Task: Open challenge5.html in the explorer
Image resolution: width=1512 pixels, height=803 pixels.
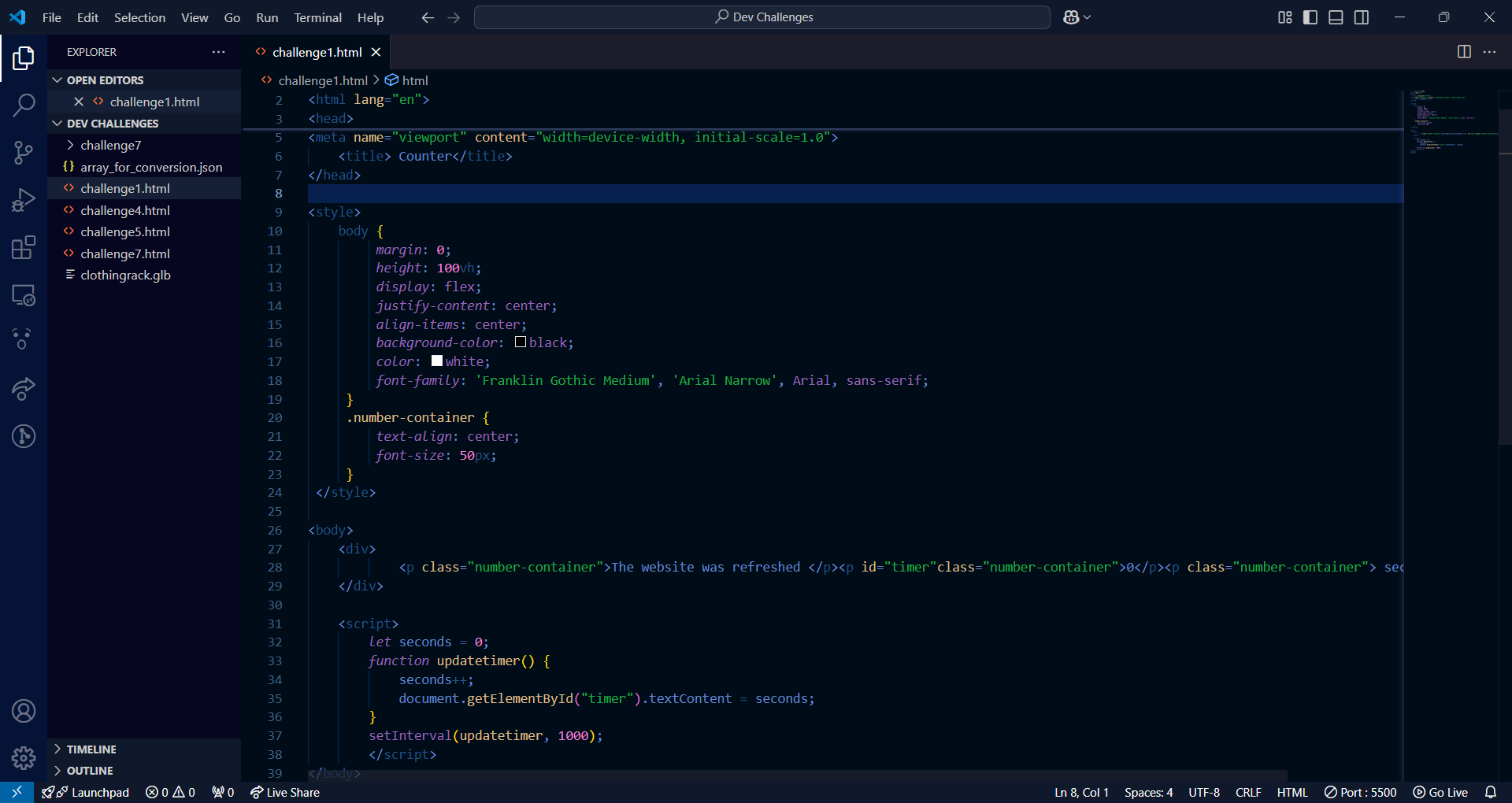Action: (x=124, y=232)
